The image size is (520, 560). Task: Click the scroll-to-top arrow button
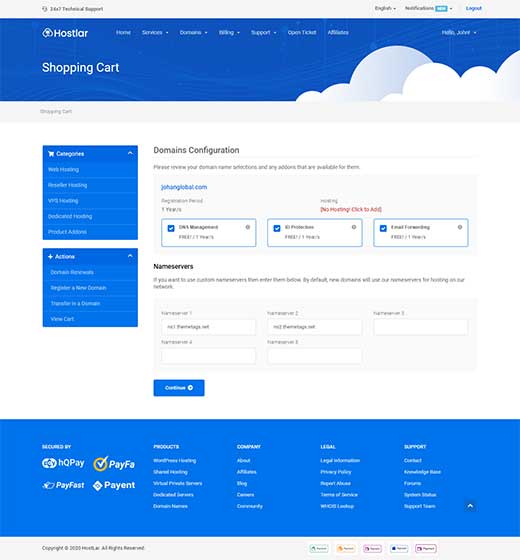coord(470,506)
